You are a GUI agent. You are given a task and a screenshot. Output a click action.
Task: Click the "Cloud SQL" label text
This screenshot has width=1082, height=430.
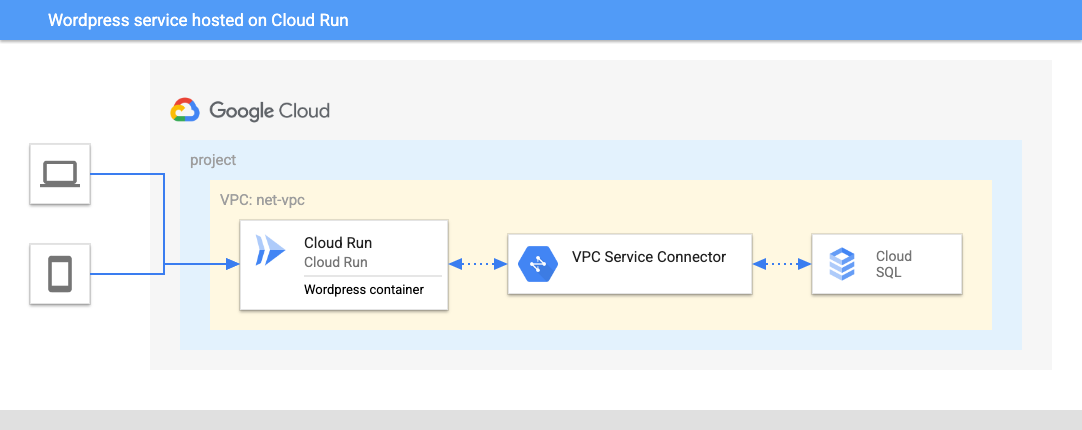(x=893, y=264)
